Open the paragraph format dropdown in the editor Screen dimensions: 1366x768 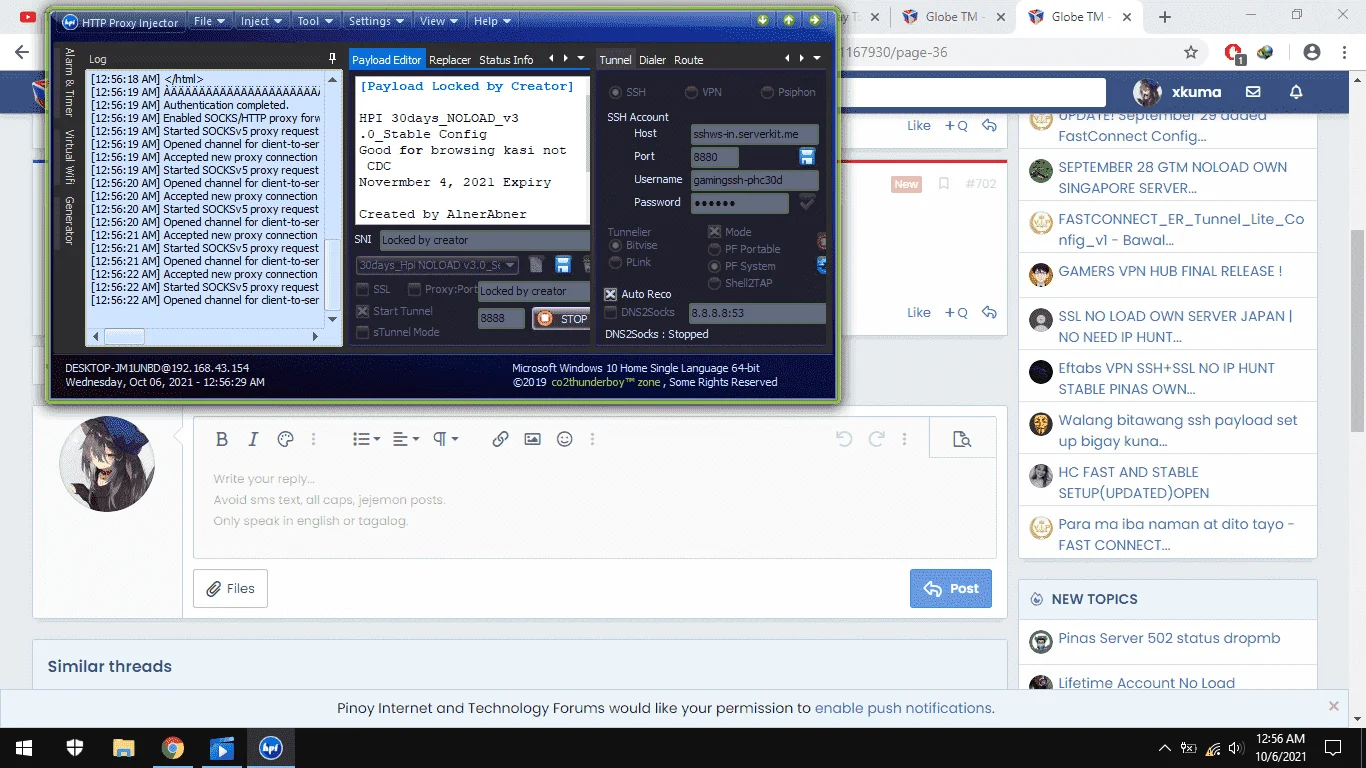[445, 439]
